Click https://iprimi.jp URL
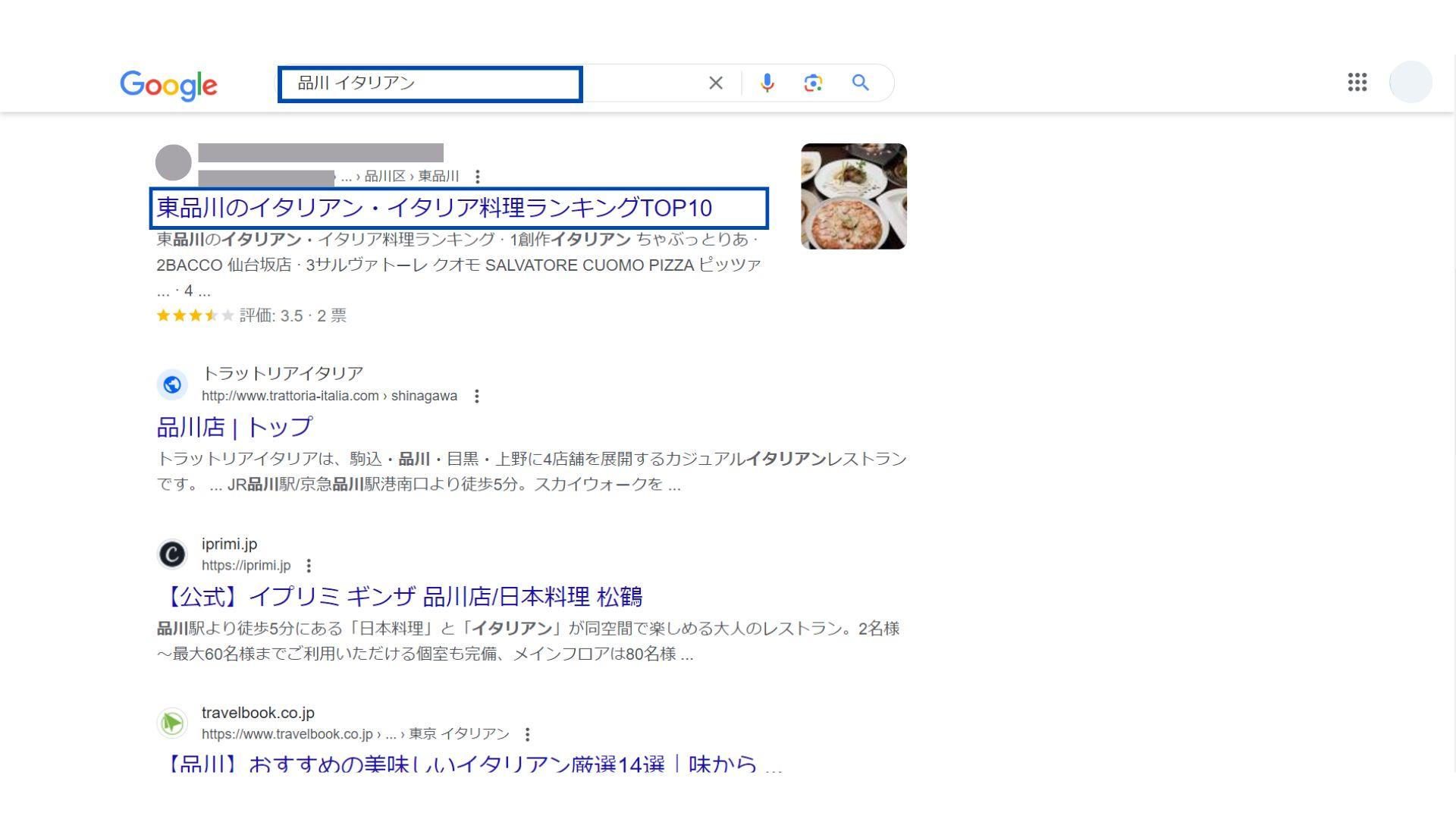1456x819 pixels. pyautogui.click(x=246, y=566)
